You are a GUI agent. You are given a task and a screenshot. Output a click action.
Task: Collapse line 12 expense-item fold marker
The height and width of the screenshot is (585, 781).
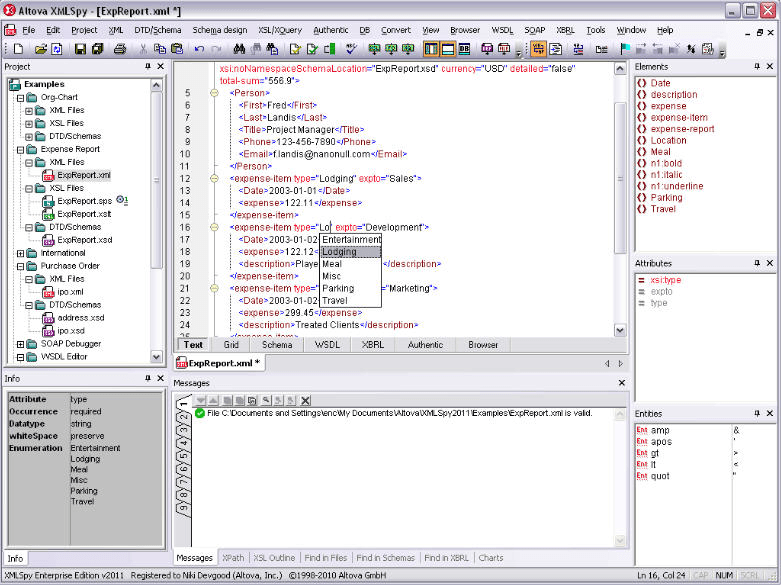tap(214, 178)
